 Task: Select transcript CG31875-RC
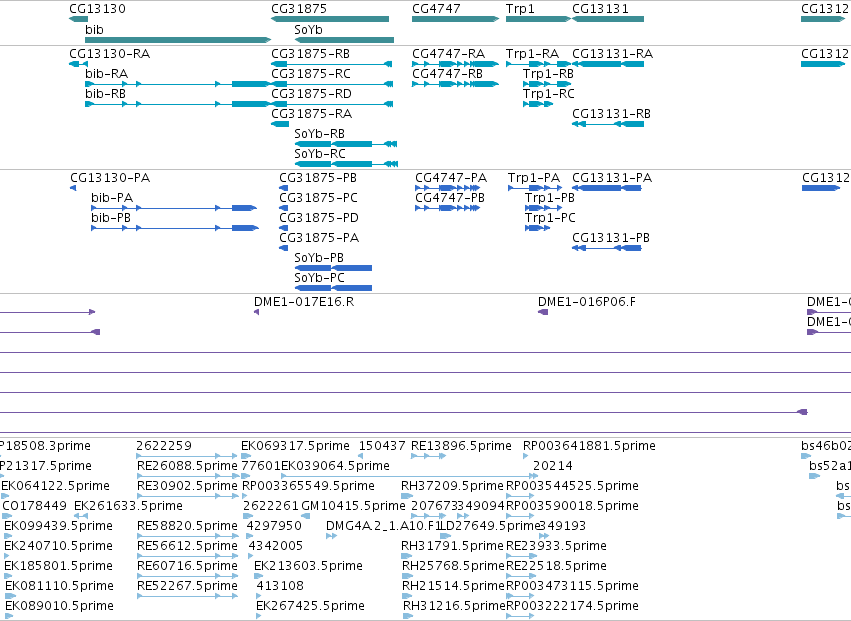pos(311,74)
